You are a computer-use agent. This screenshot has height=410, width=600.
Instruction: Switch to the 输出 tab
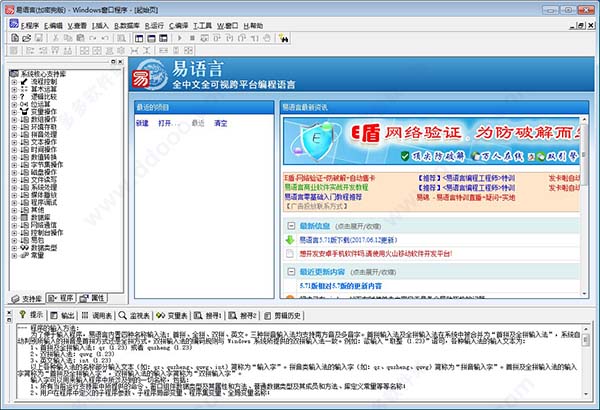click(x=62, y=315)
